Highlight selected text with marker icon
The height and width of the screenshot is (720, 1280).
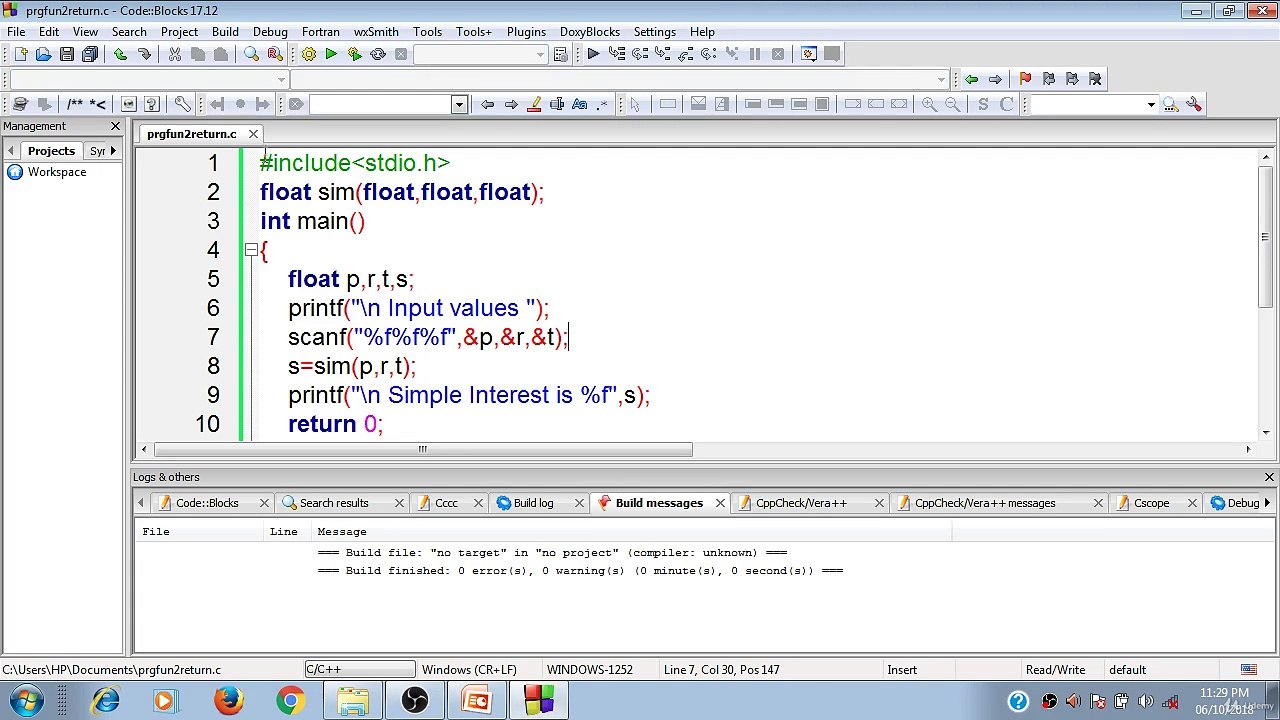tap(534, 104)
